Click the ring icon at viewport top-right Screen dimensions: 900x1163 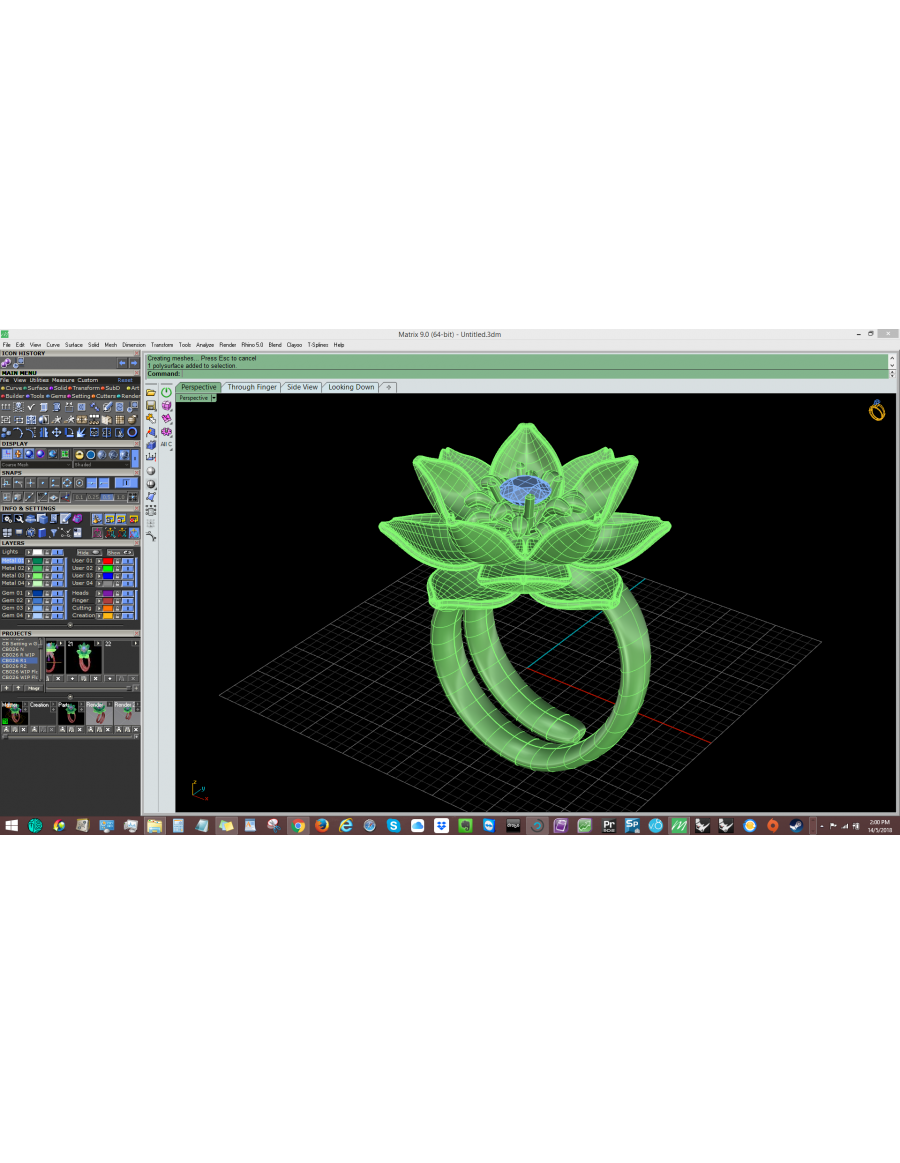pyautogui.click(x=877, y=410)
